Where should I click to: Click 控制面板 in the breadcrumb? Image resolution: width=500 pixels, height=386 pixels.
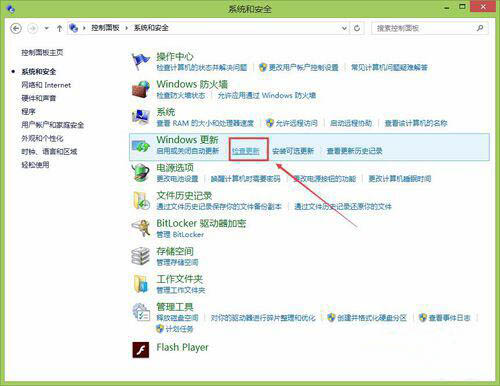(x=105, y=28)
